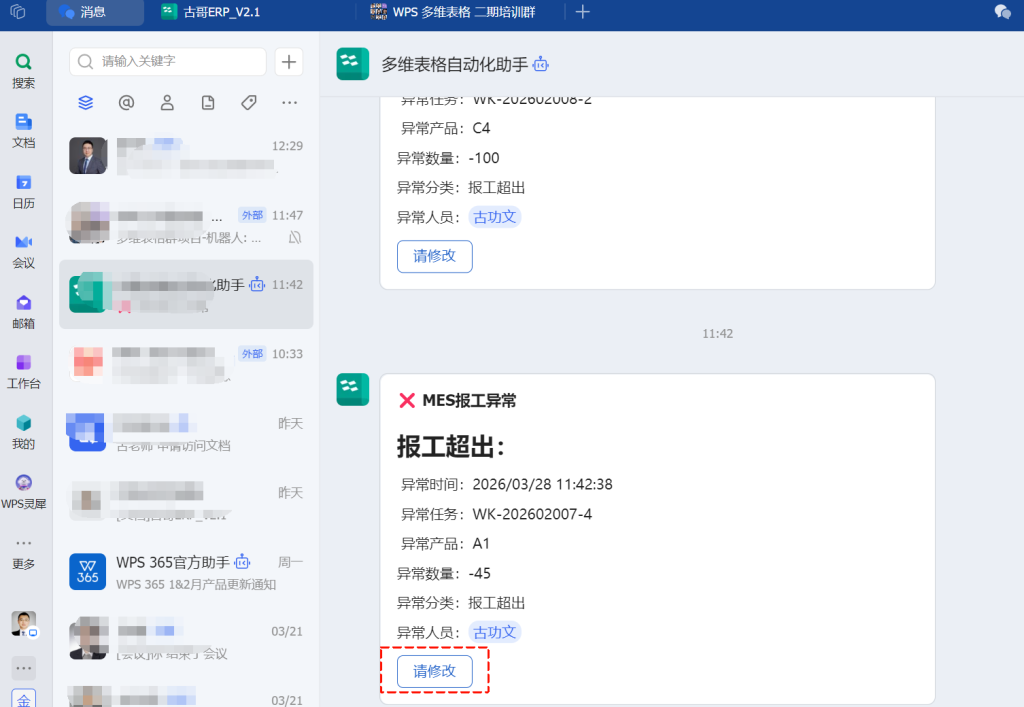Viewport: 1024px width, 707px height.
Task: Filter conversations by document icon
Action: 208,102
